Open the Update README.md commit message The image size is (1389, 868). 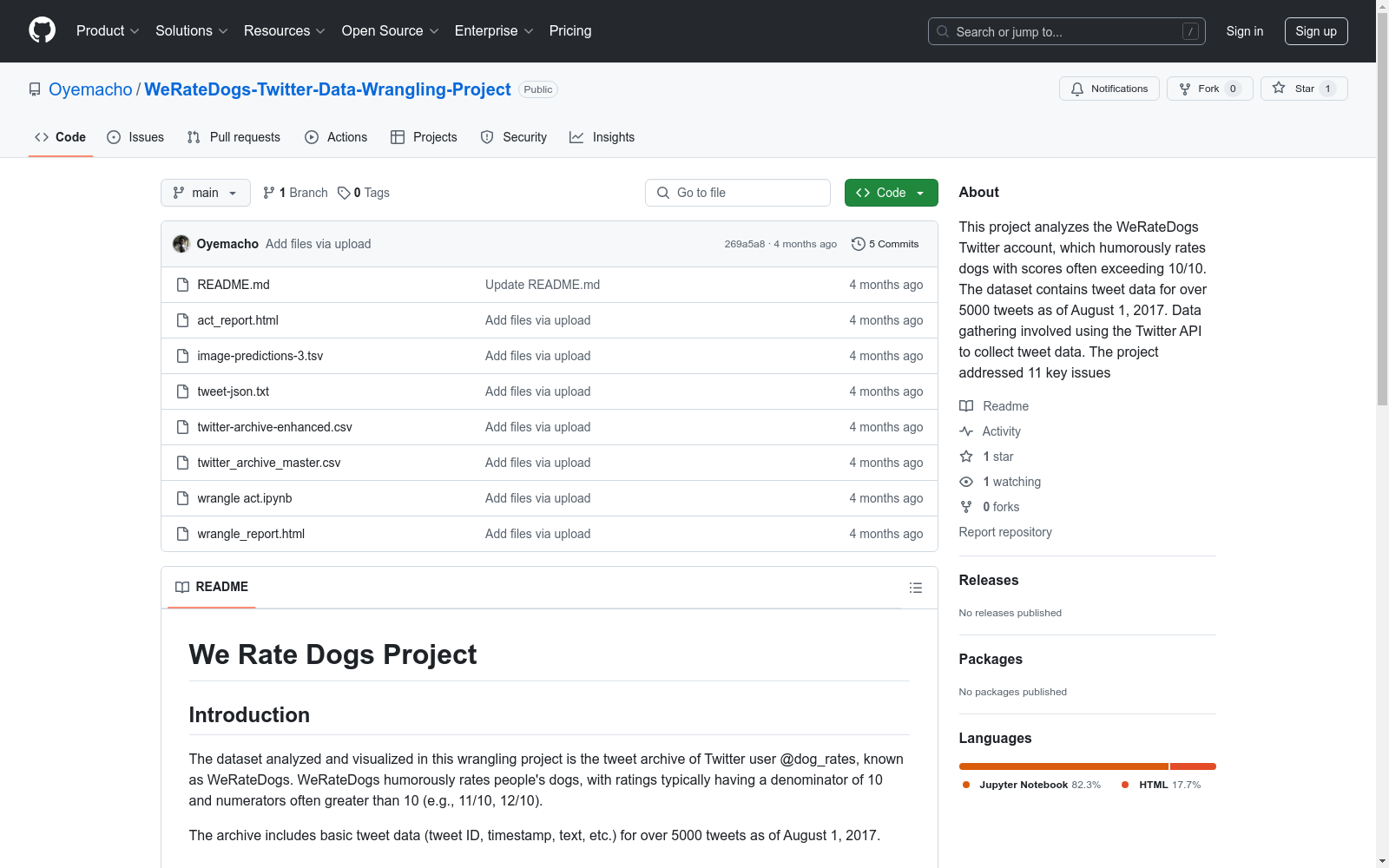click(x=543, y=285)
